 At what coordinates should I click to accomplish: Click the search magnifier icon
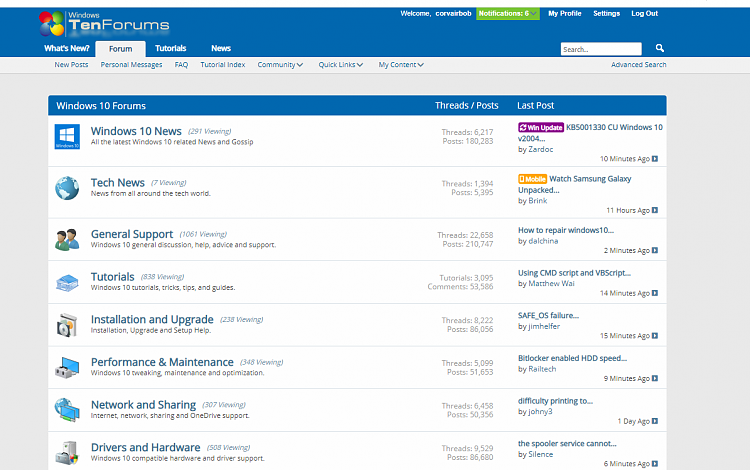[x=660, y=48]
